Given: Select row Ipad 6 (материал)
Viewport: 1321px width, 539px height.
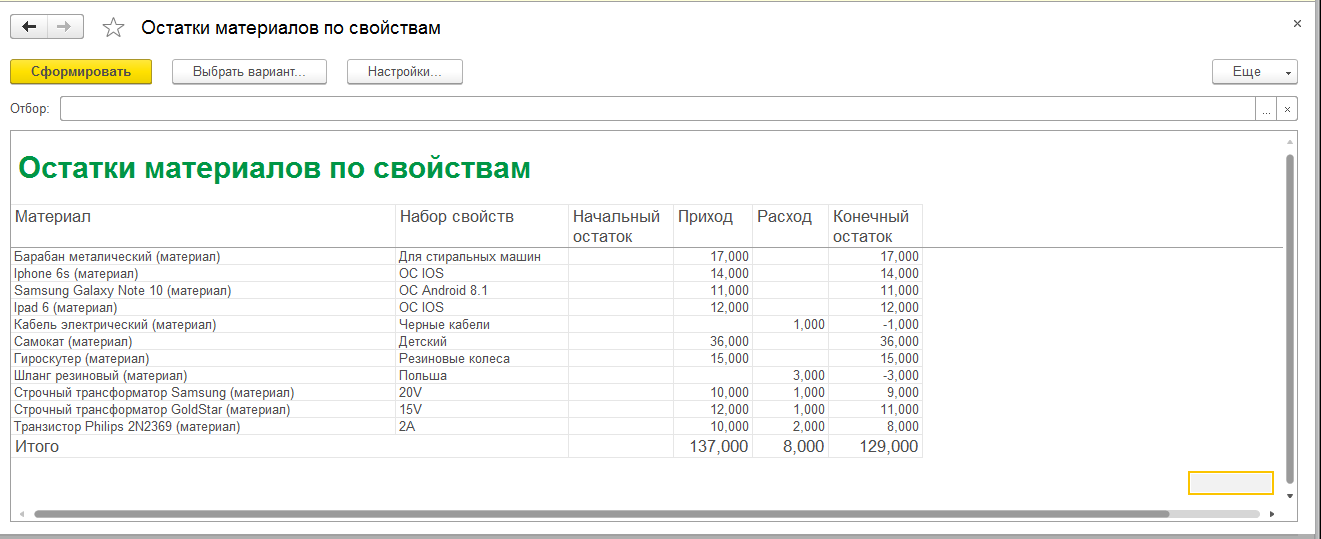Looking at the screenshot, I should 466,307.
